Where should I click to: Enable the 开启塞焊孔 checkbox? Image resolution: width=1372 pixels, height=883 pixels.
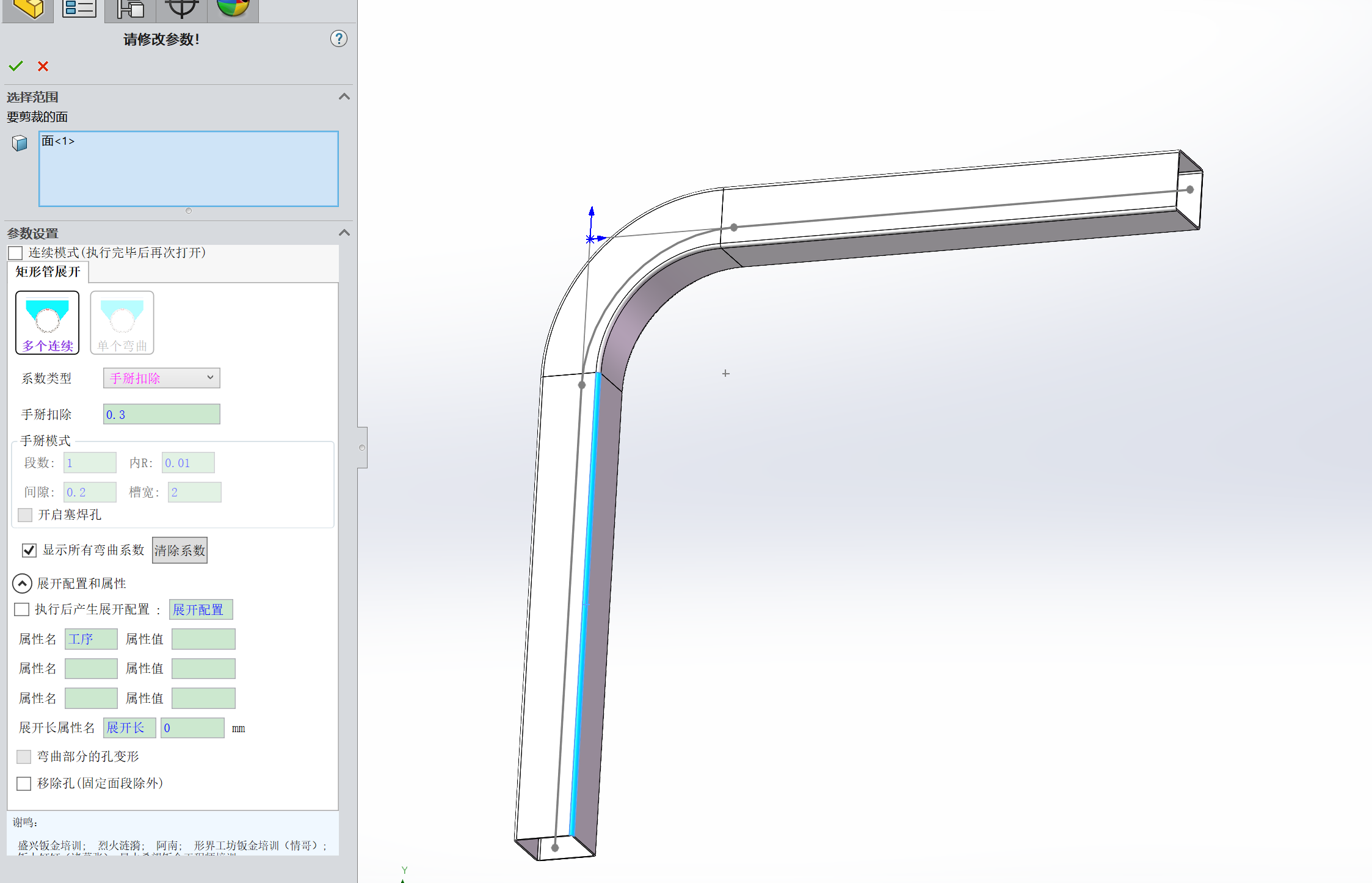[x=25, y=515]
